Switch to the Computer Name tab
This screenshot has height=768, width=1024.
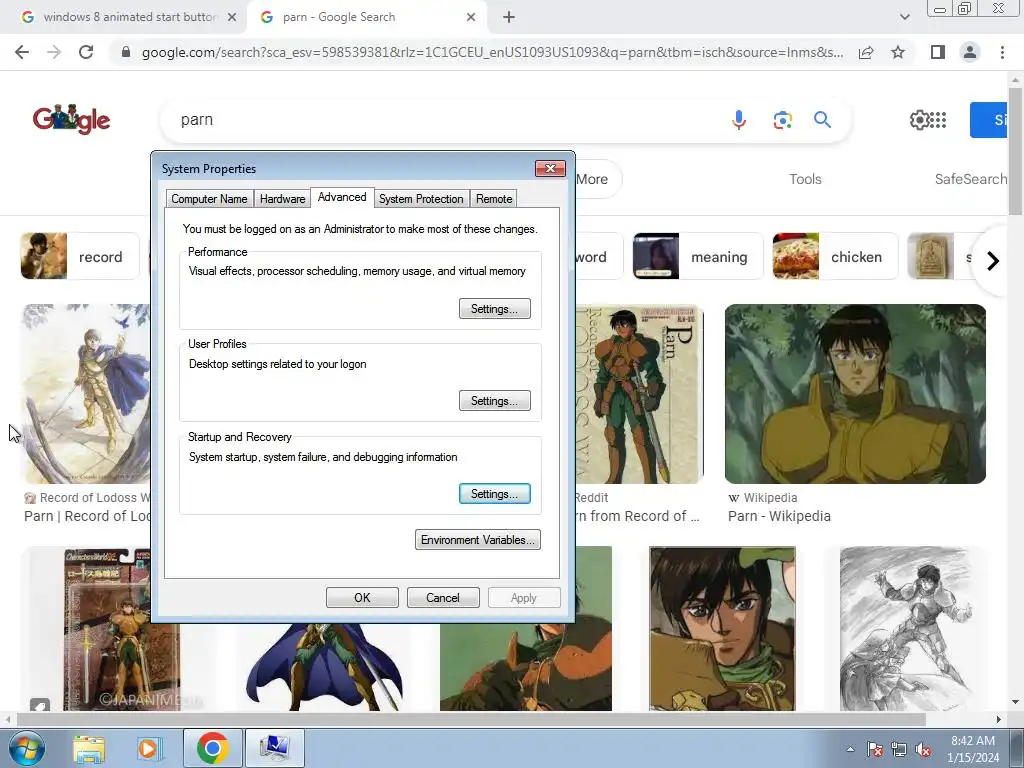[209, 199]
